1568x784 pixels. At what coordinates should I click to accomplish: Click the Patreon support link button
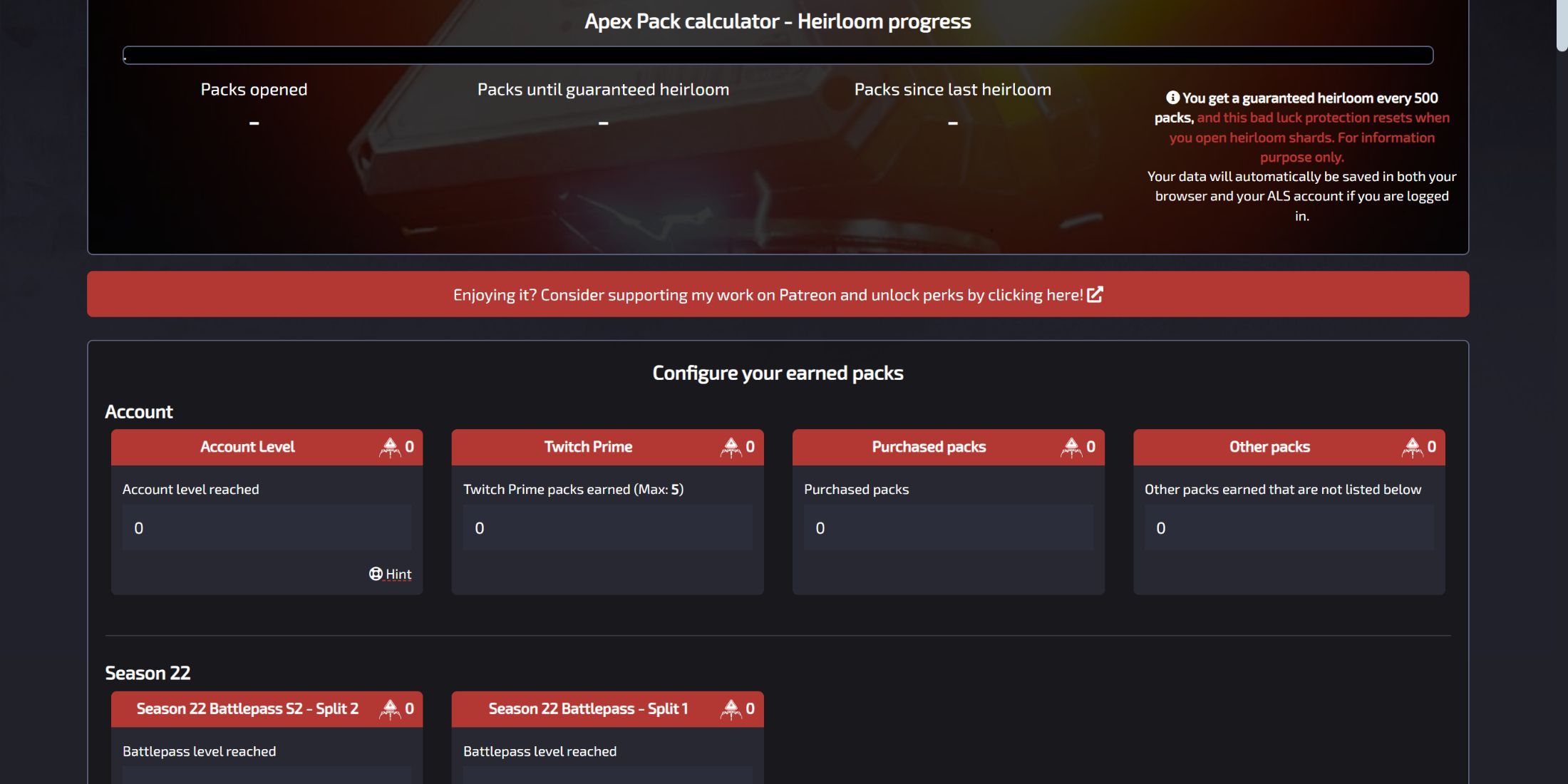(778, 294)
